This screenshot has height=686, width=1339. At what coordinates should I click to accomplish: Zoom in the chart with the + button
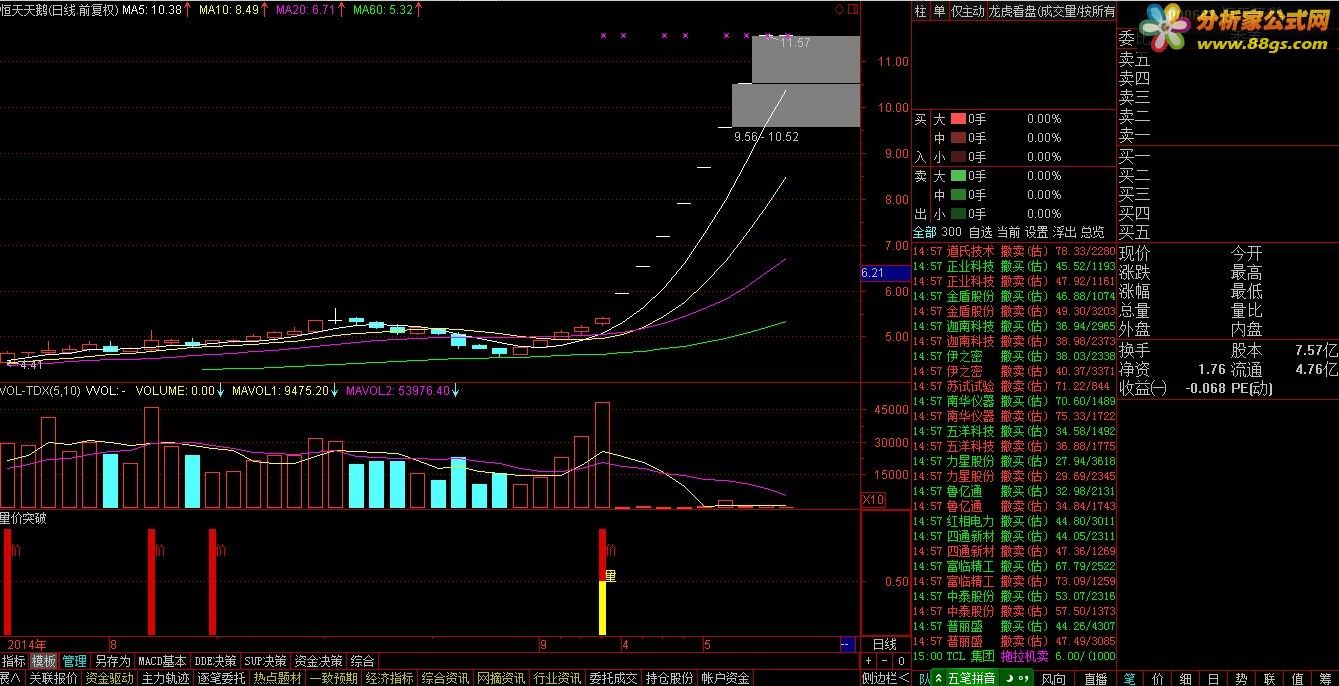tap(869, 661)
